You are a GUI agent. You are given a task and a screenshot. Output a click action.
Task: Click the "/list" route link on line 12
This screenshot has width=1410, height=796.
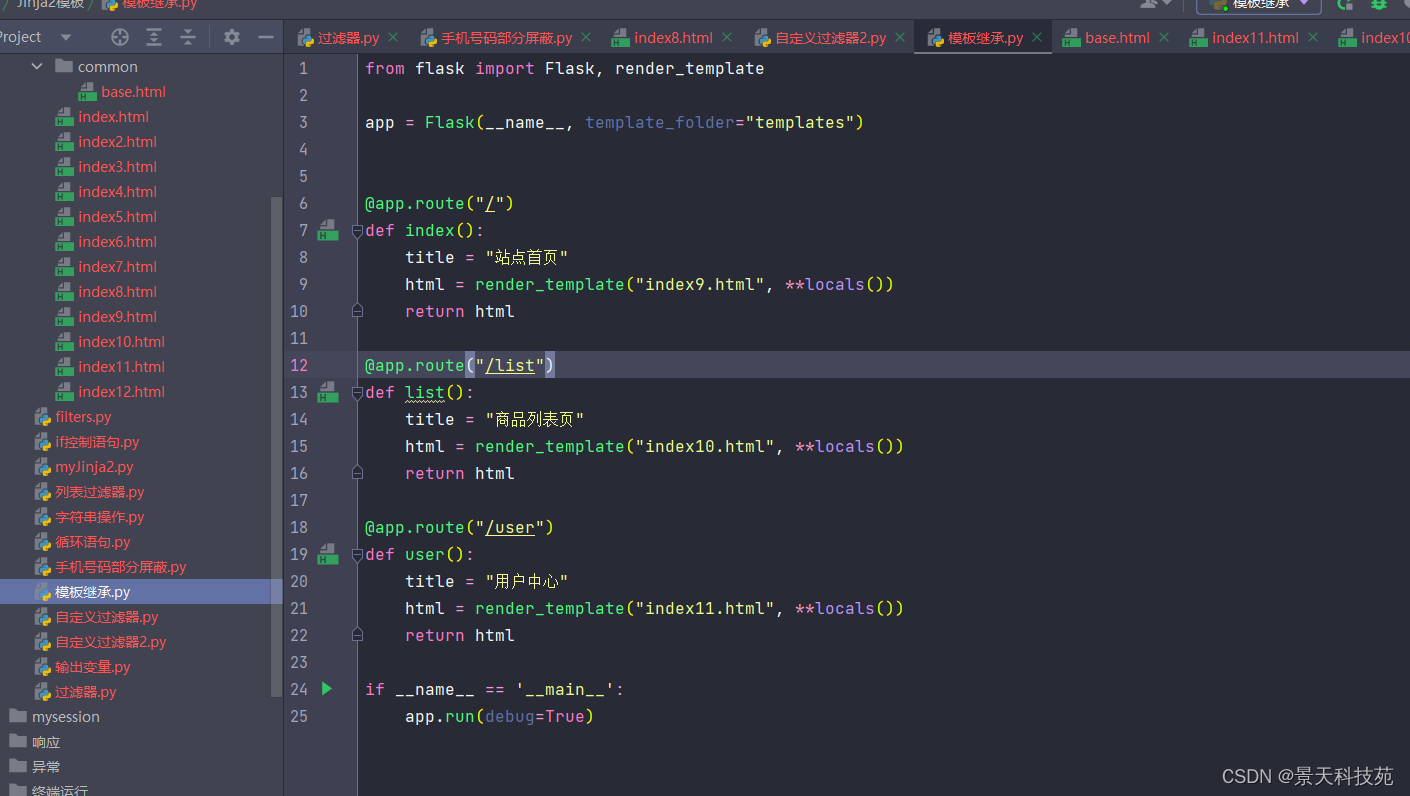pyautogui.click(x=510, y=365)
